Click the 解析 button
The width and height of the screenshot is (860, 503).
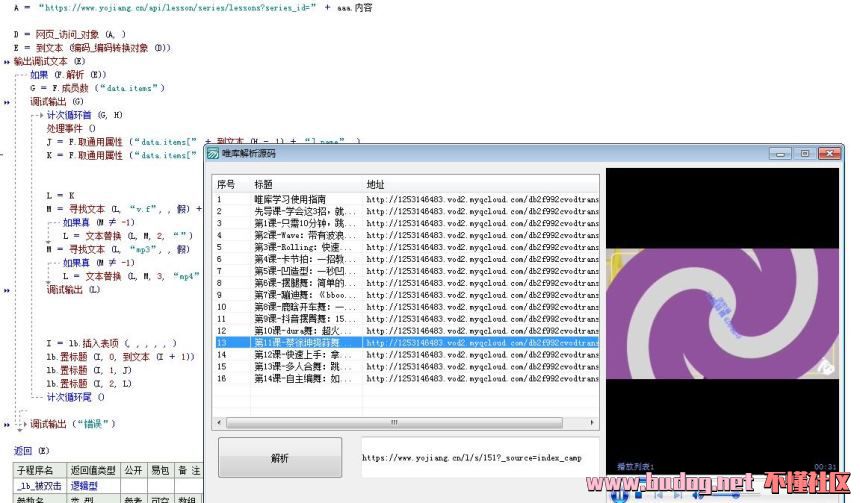click(x=279, y=458)
